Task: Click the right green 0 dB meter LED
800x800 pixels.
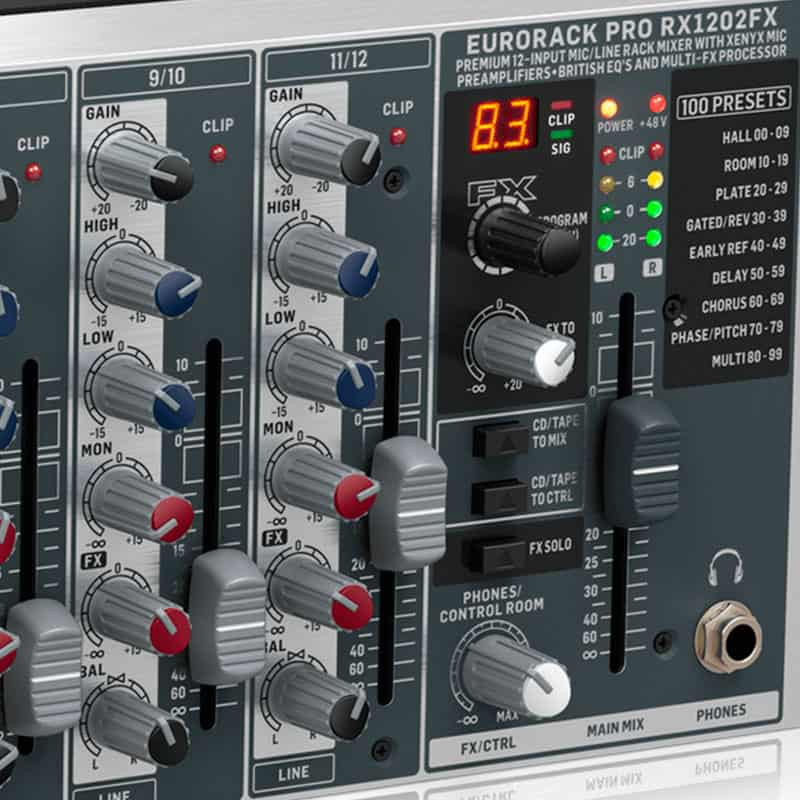Action: click(x=654, y=209)
